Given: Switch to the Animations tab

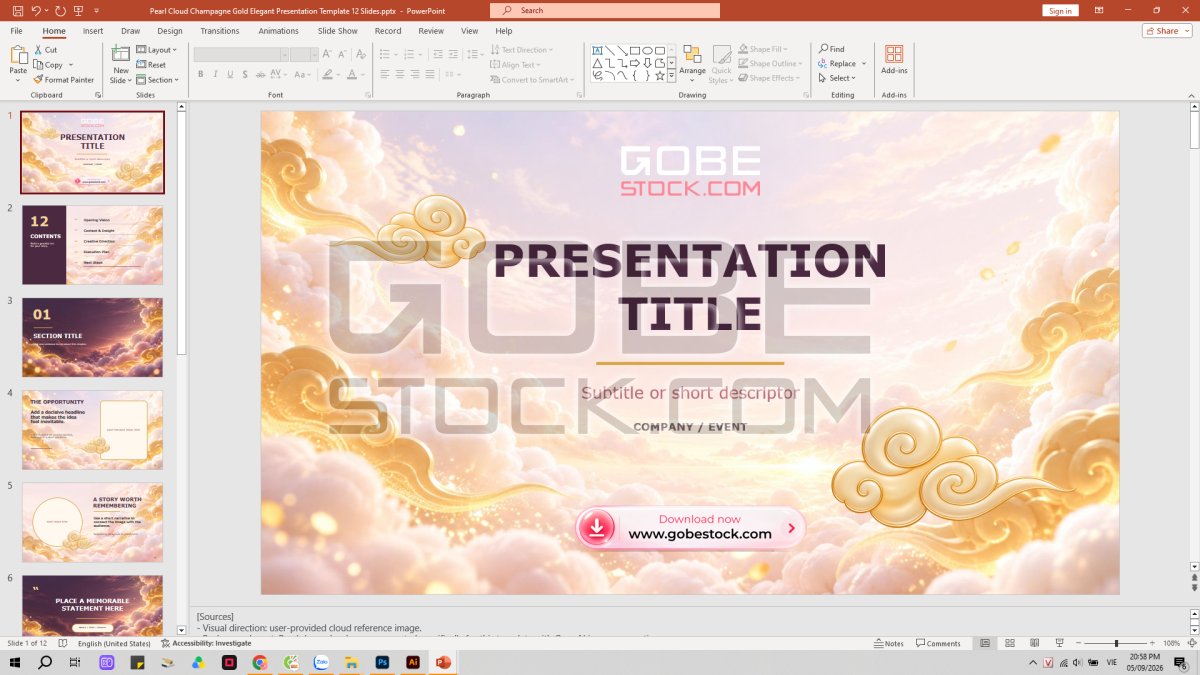Looking at the screenshot, I should pyautogui.click(x=278, y=31).
